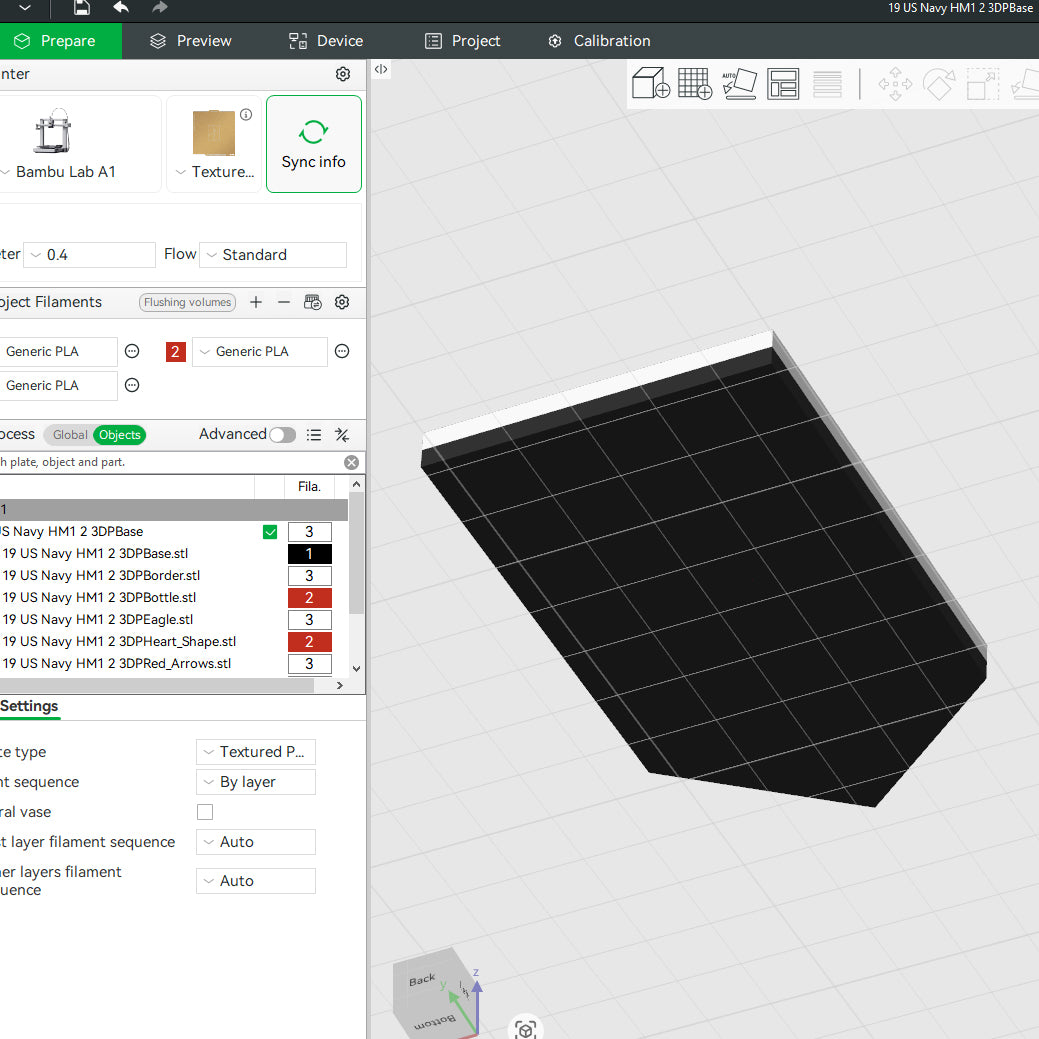Open the nozzle diameter 0.4 dropdown

click(89, 255)
